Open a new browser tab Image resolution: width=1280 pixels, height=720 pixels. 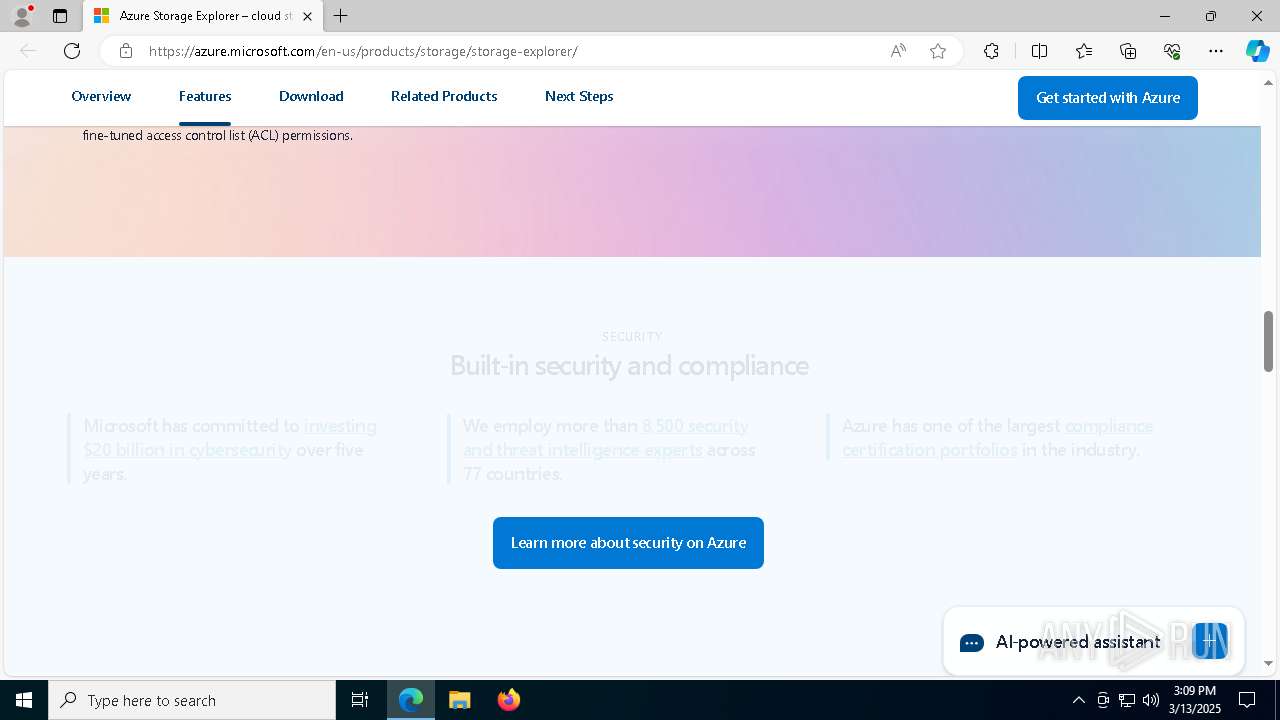(x=341, y=16)
